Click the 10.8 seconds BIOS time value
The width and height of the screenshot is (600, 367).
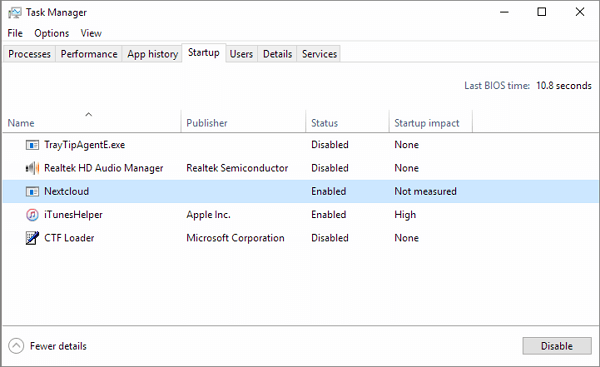(564, 86)
